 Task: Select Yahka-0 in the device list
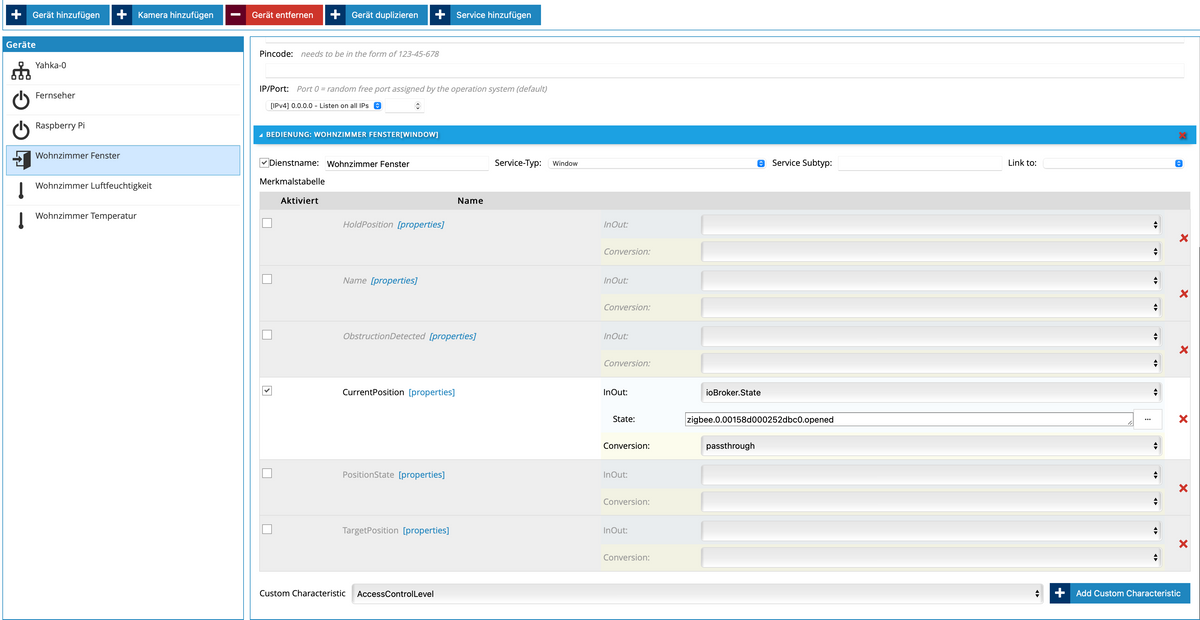(123, 70)
